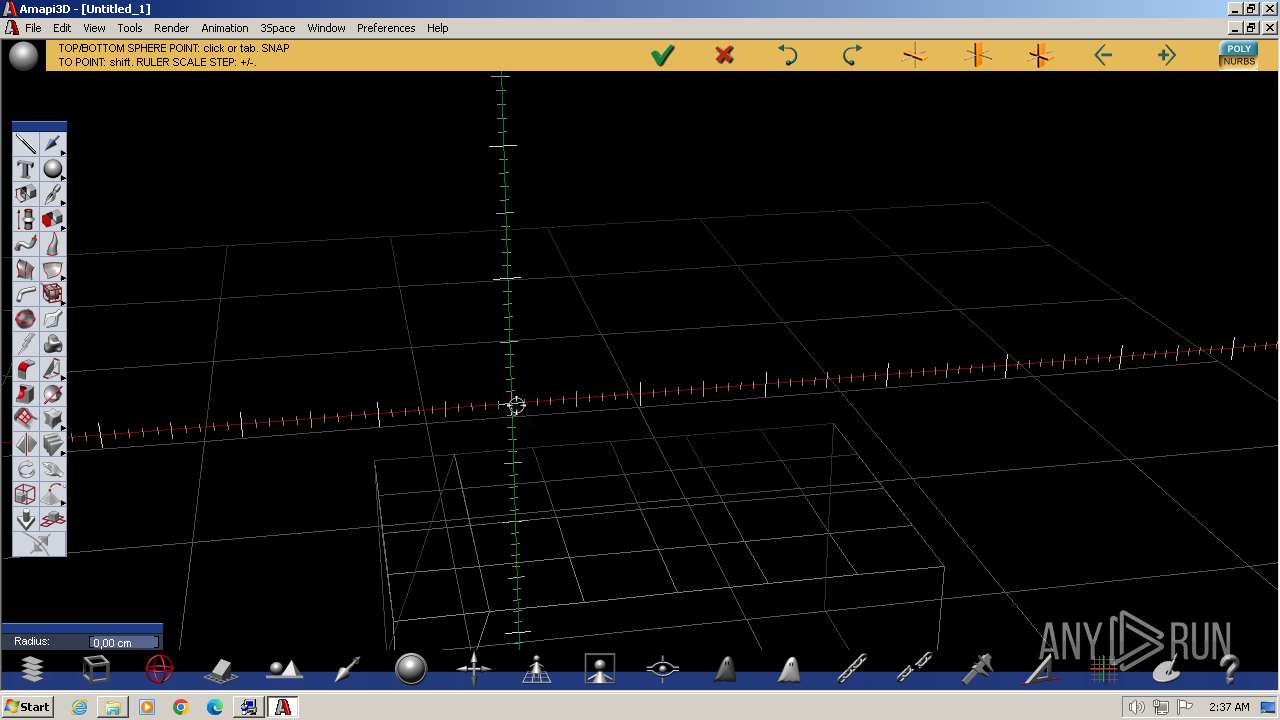Click the Amapi3D taskbar button

[x=283, y=707]
